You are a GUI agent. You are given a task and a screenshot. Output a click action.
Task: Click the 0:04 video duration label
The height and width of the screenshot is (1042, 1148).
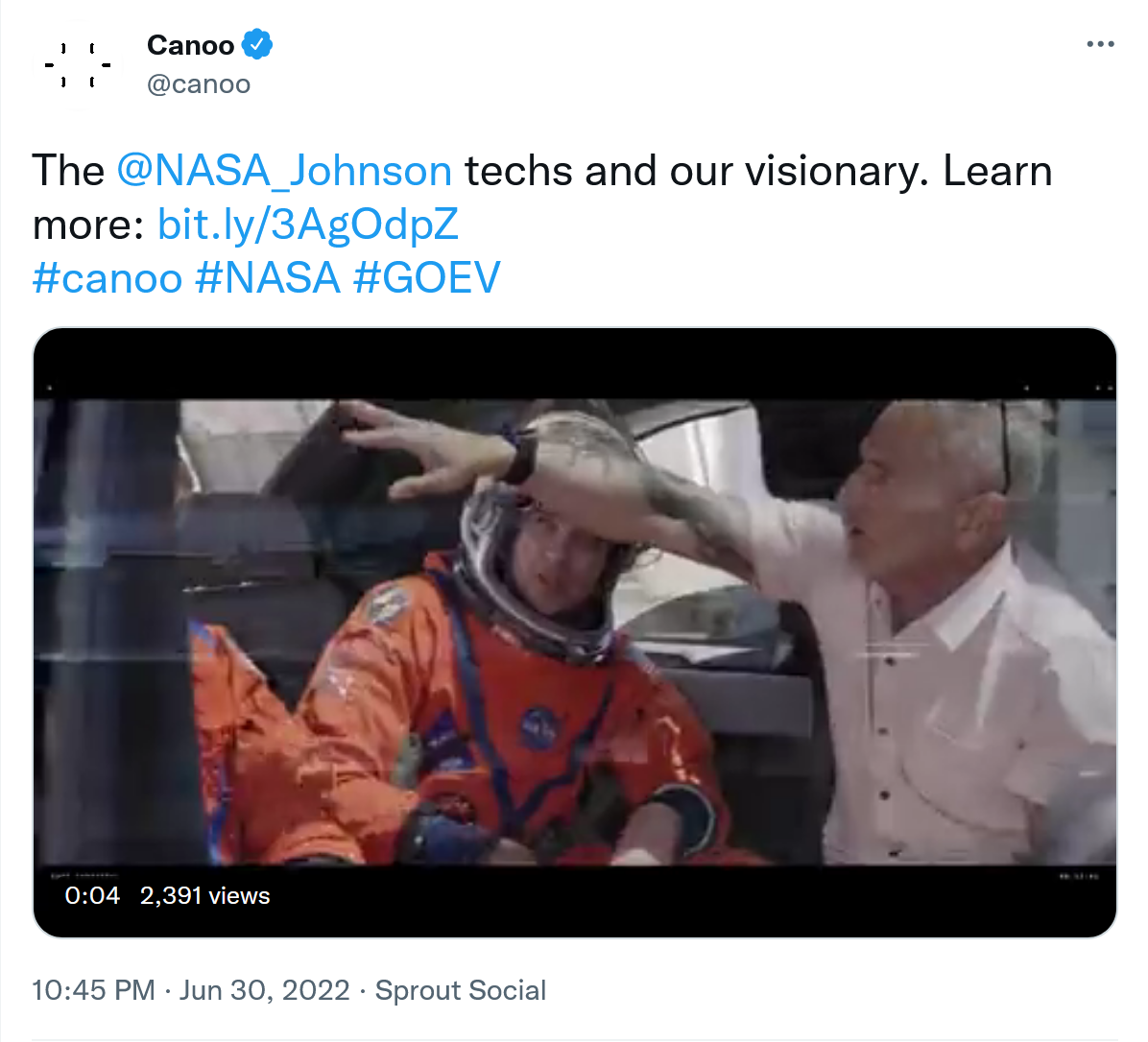pyautogui.click(x=92, y=895)
